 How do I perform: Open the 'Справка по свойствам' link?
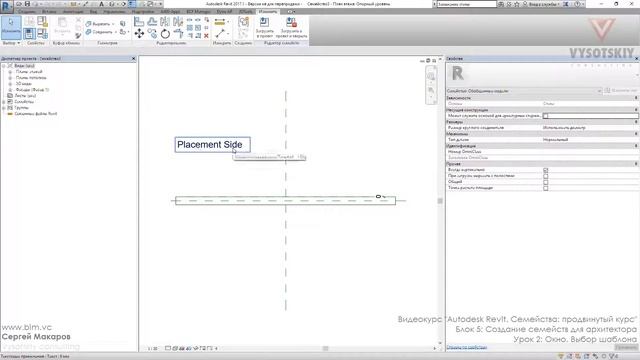click(x=467, y=347)
